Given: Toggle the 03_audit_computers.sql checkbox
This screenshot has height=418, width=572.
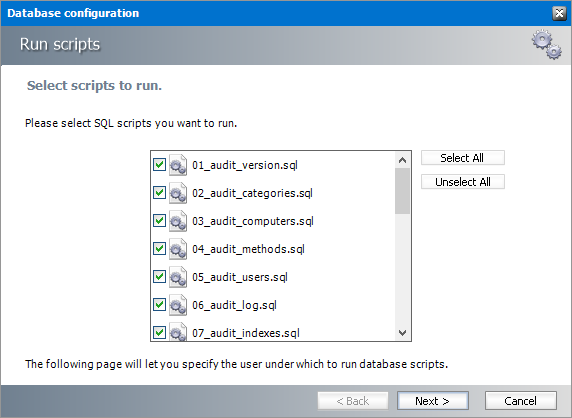Looking at the screenshot, I should coord(159,220).
